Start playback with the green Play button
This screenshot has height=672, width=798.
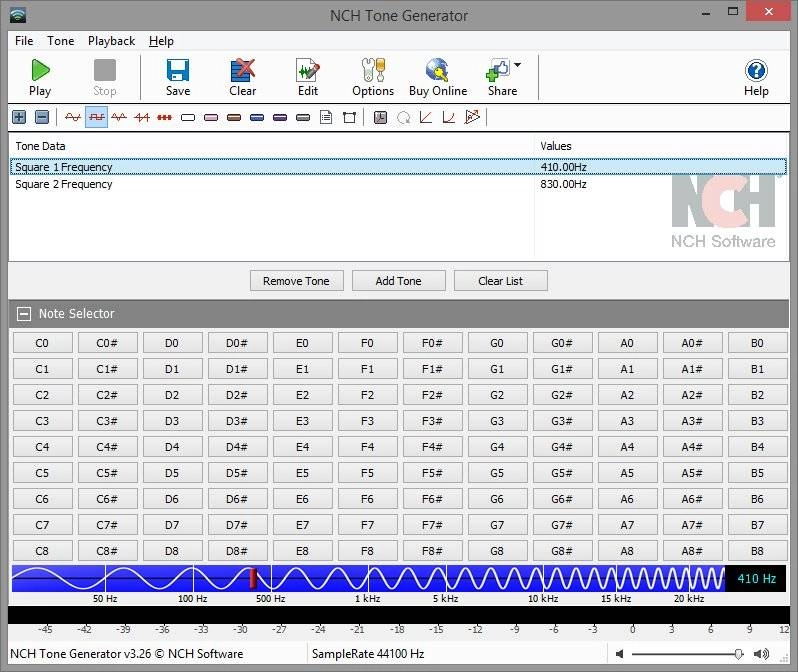(40, 77)
